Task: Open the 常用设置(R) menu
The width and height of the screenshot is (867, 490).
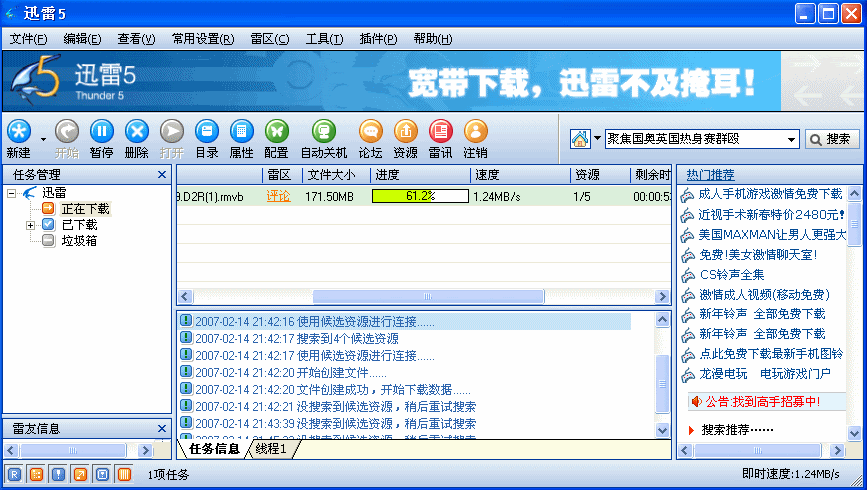Action: click(203, 39)
